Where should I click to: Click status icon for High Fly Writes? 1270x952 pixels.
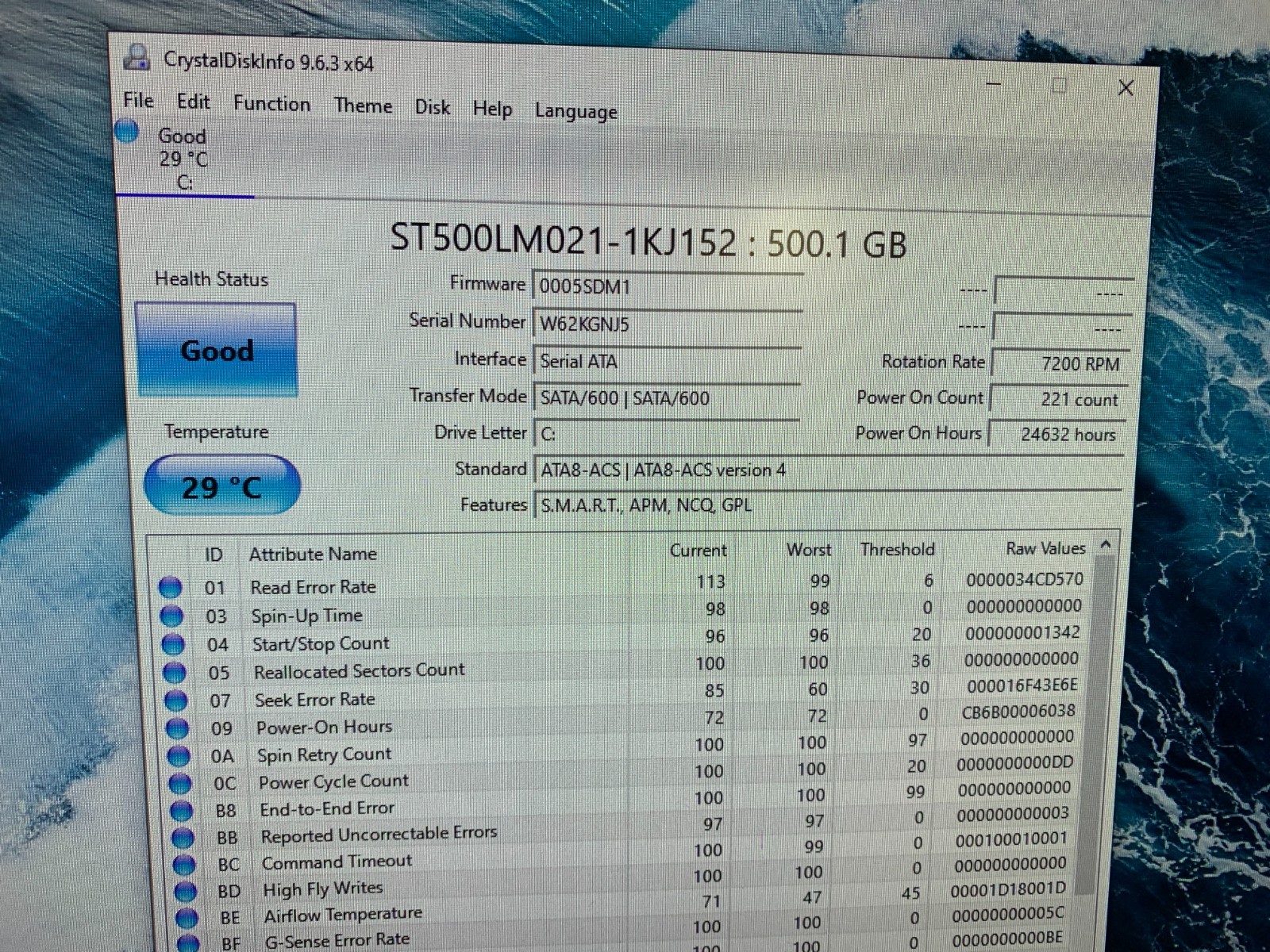pyautogui.click(x=186, y=892)
